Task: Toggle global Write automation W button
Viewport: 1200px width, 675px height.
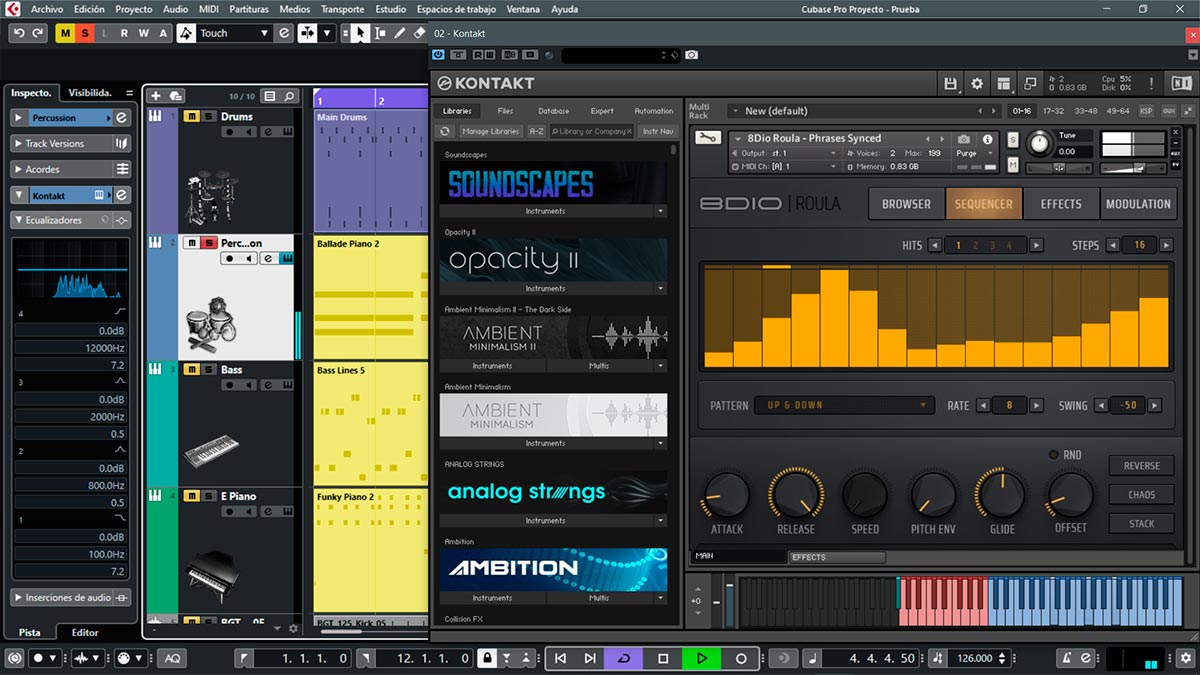Action: (x=144, y=33)
